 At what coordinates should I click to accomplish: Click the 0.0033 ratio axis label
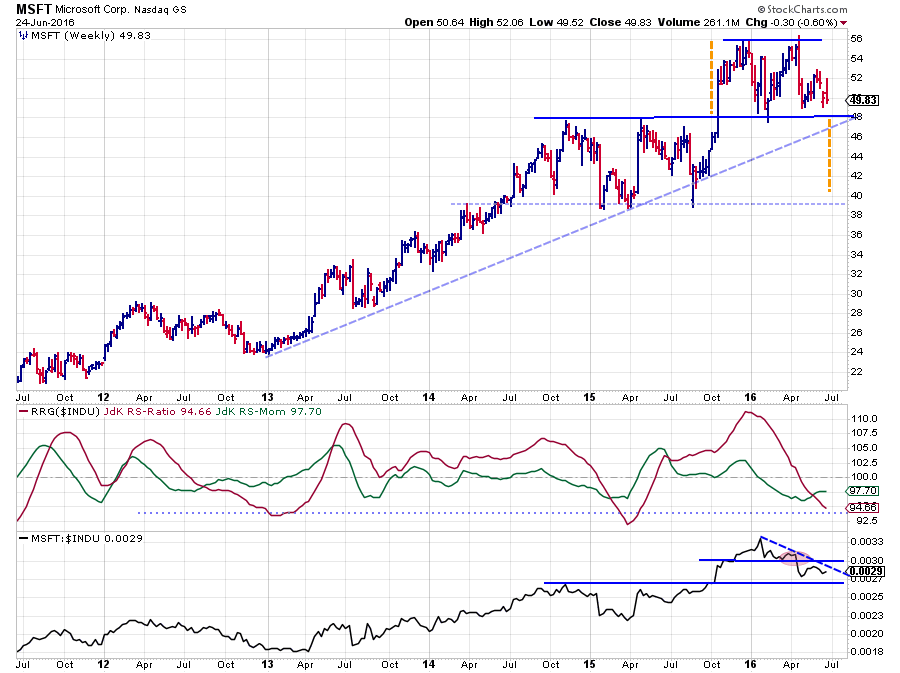click(x=867, y=542)
